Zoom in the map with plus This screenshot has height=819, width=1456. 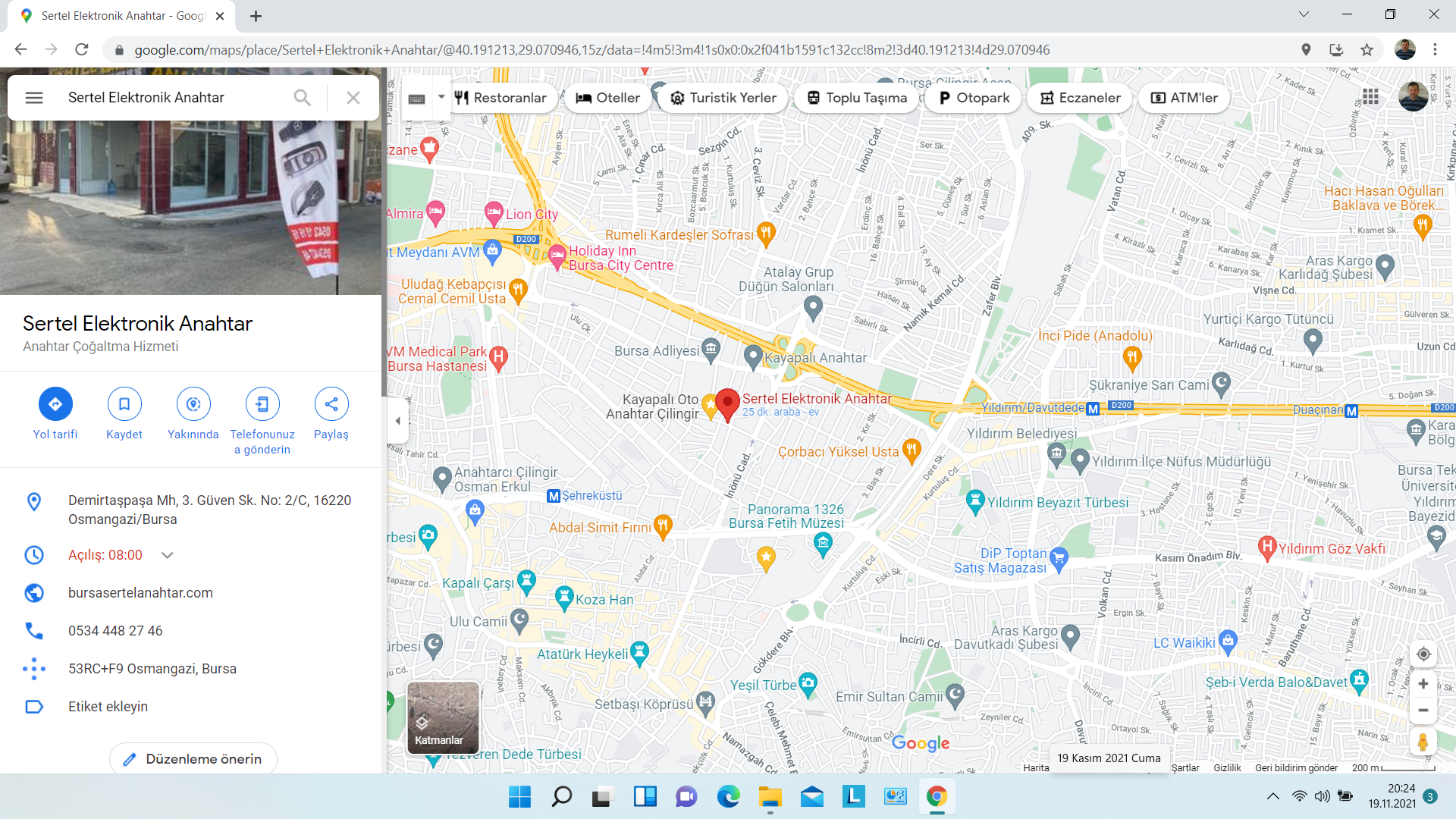pos(1423,684)
